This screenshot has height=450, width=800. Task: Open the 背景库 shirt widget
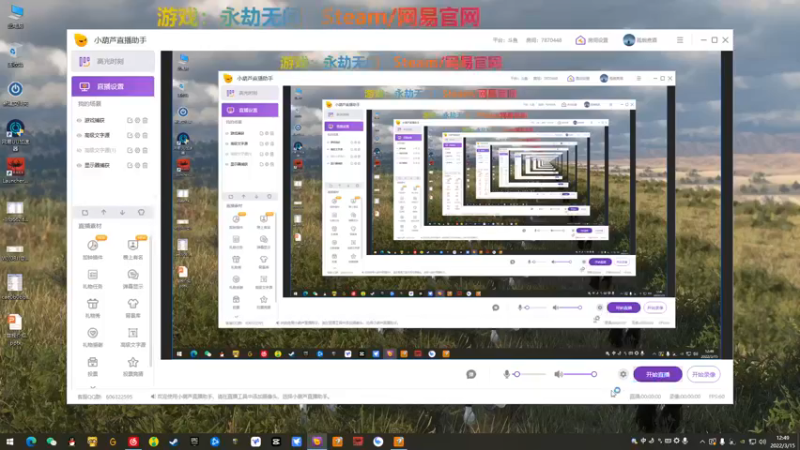coord(133,308)
